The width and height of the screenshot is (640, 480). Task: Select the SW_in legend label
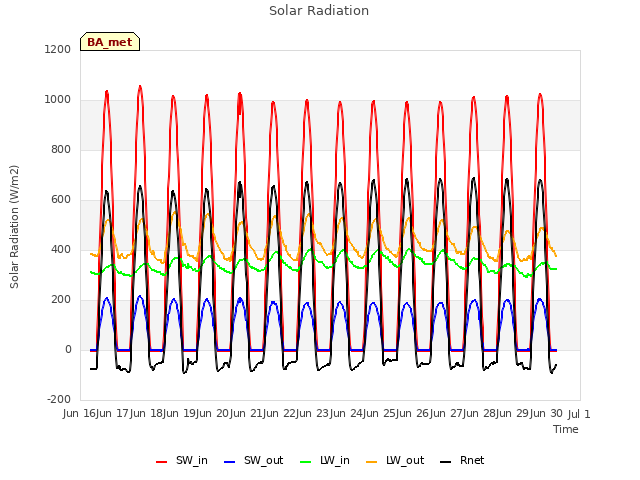(x=191, y=460)
